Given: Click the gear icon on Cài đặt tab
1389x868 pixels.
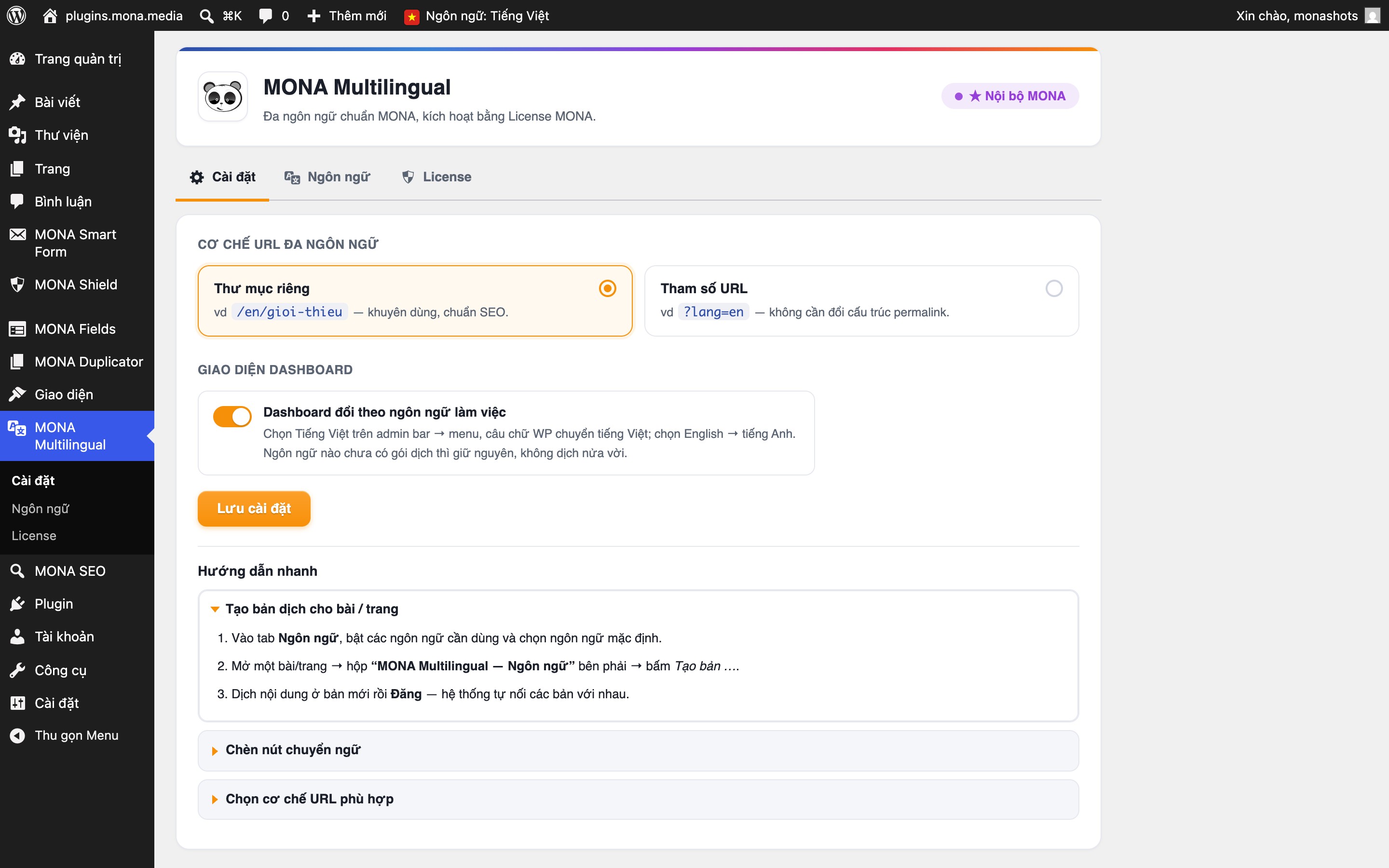Looking at the screenshot, I should pyautogui.click(x=197, y=177).
